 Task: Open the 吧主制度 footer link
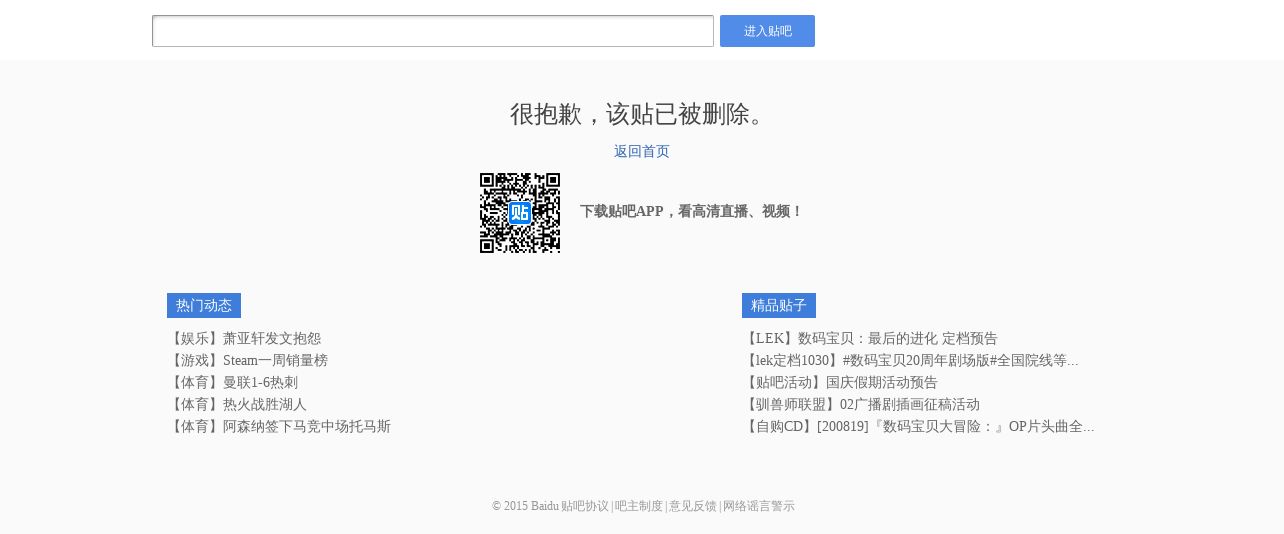639,506
